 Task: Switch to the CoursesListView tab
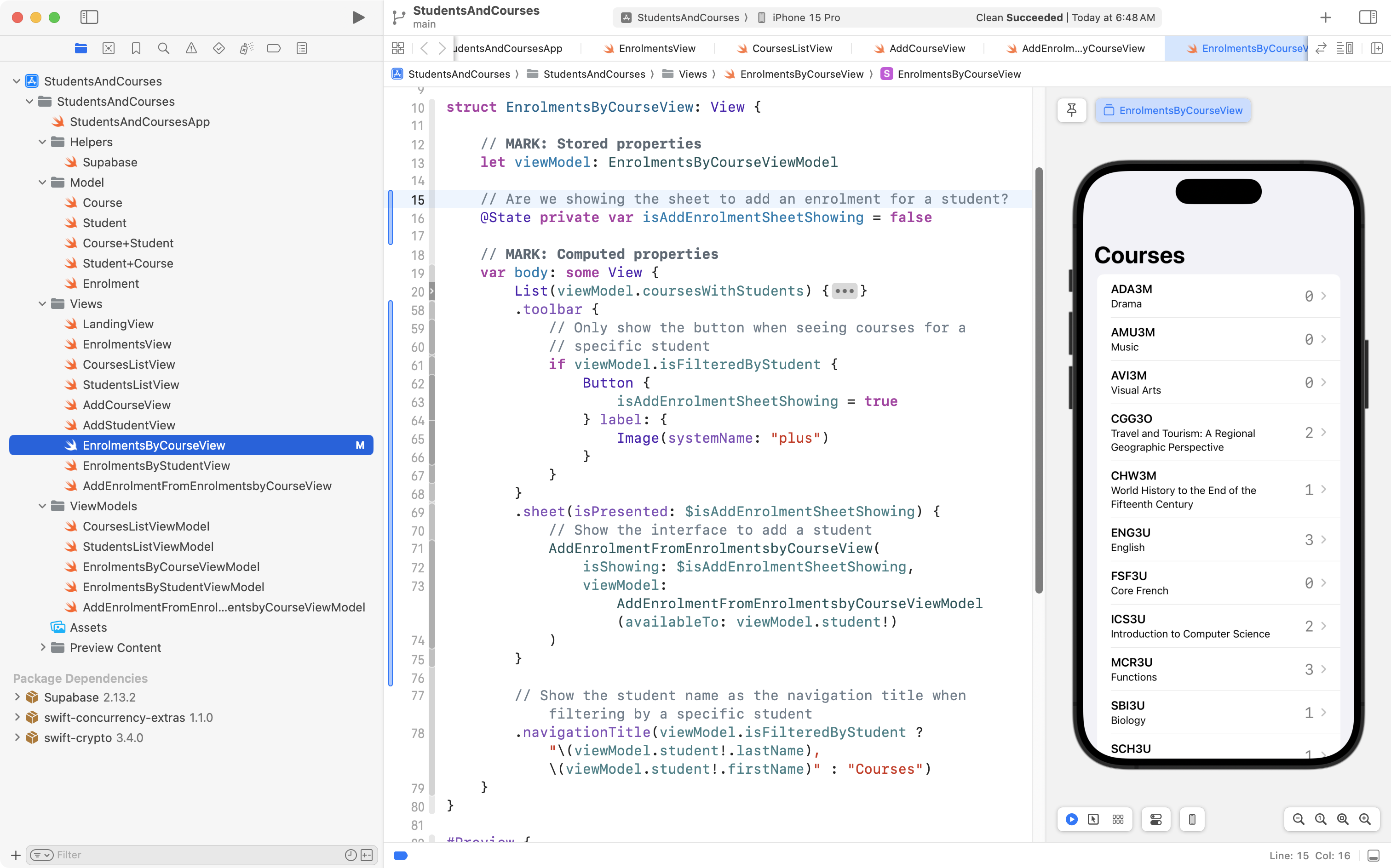click(x=792, y=48)
